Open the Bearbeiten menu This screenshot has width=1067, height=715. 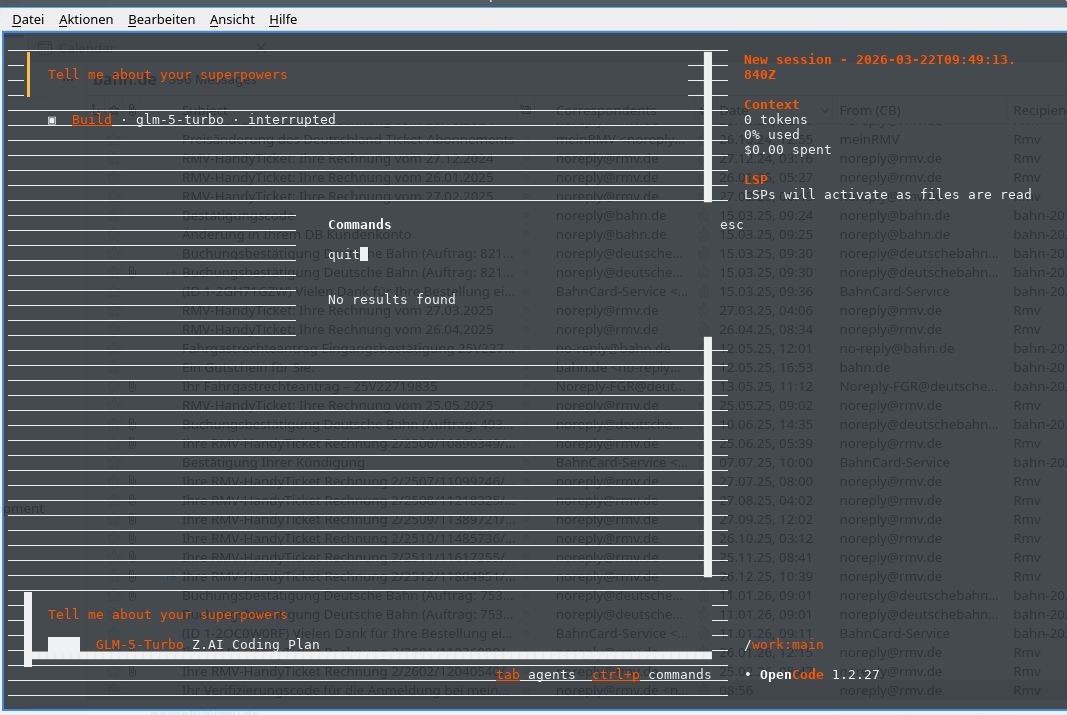(161, 19)
